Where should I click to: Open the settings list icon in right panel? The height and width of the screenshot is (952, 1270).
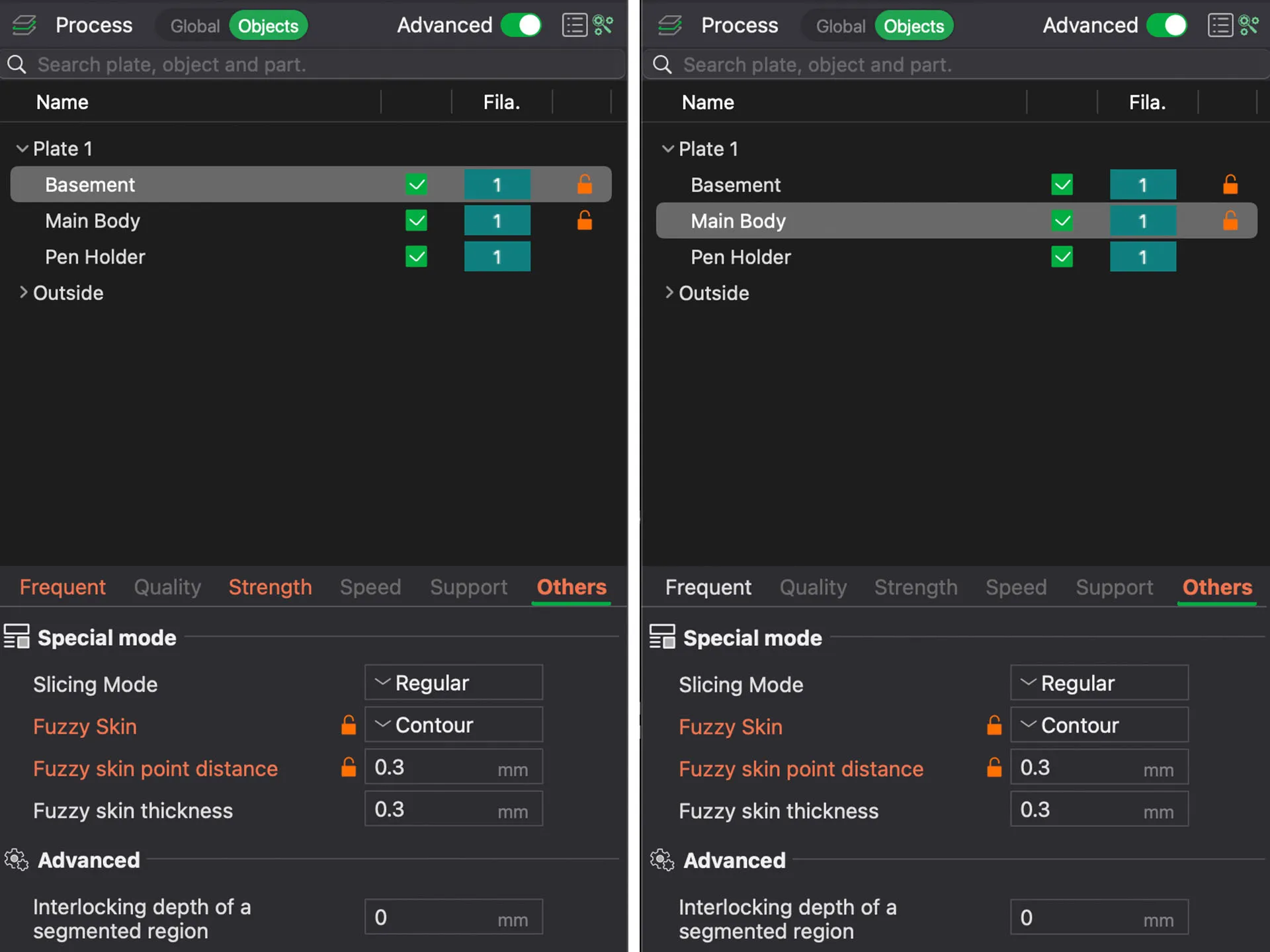point(1220,25)
